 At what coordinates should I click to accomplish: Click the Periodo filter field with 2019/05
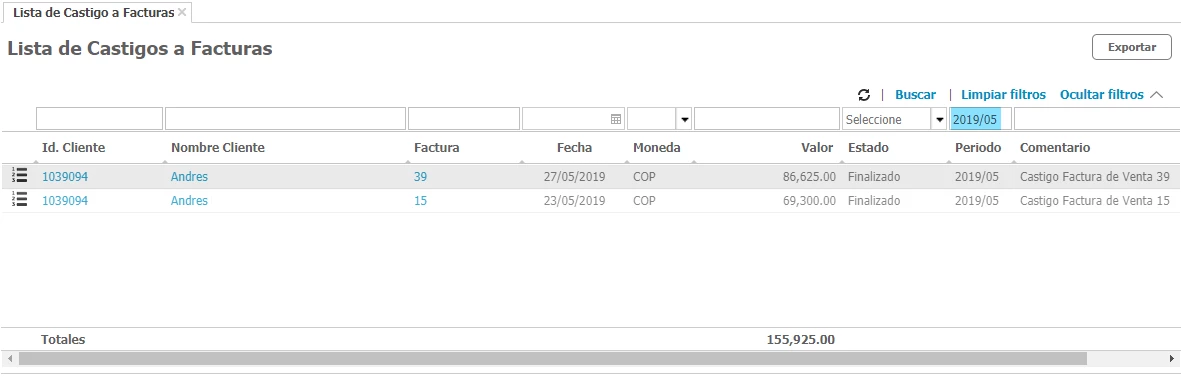pyautogui.click(x=981, y=119)
